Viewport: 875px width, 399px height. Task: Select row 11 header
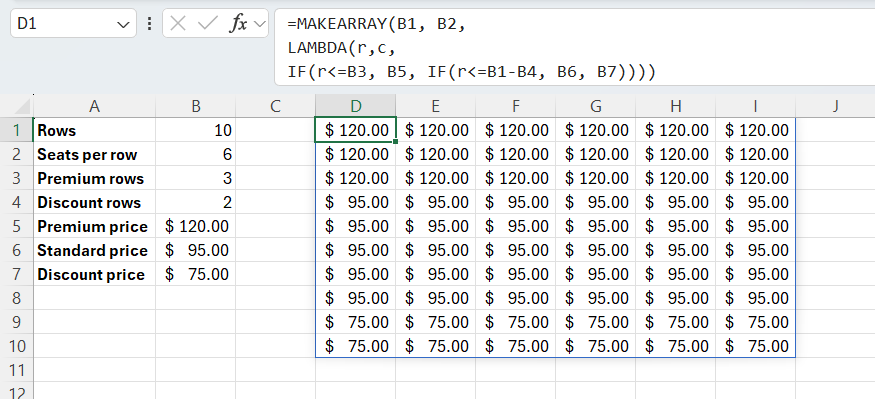pos(17,370)
